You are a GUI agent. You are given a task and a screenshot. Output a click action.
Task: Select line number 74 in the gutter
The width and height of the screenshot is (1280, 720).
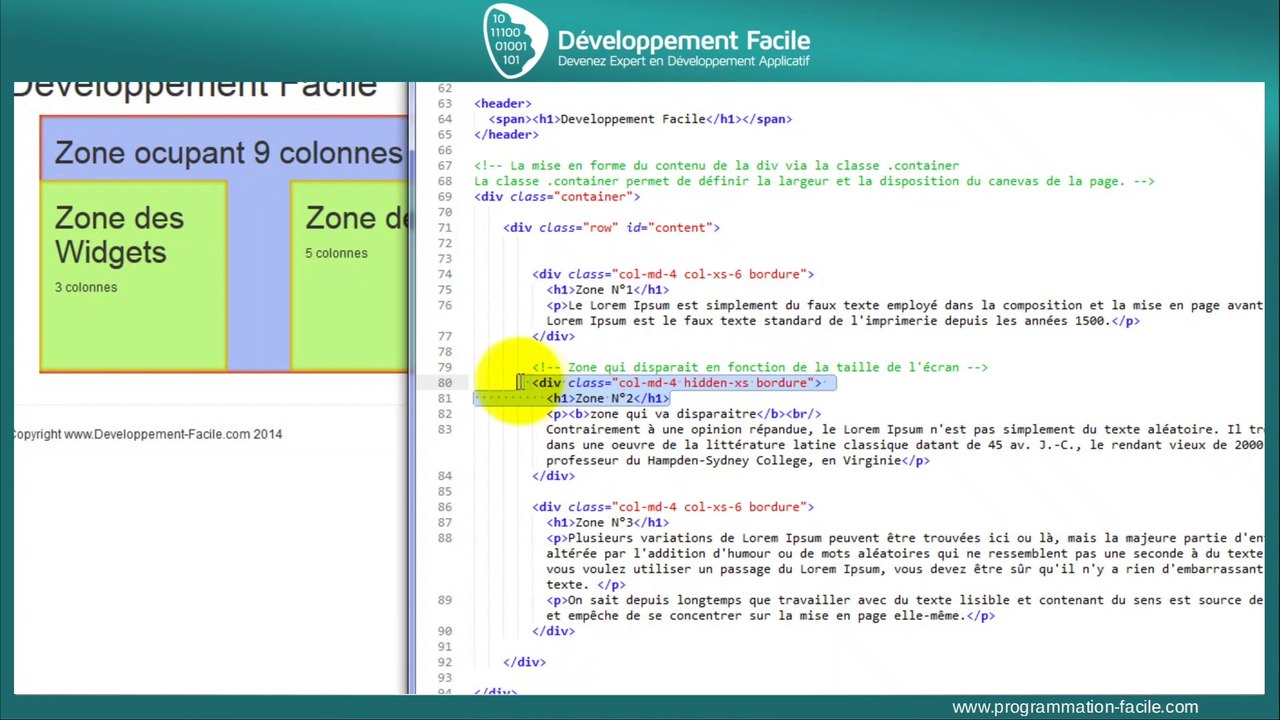pyautogui.click(x=444, y=274)
